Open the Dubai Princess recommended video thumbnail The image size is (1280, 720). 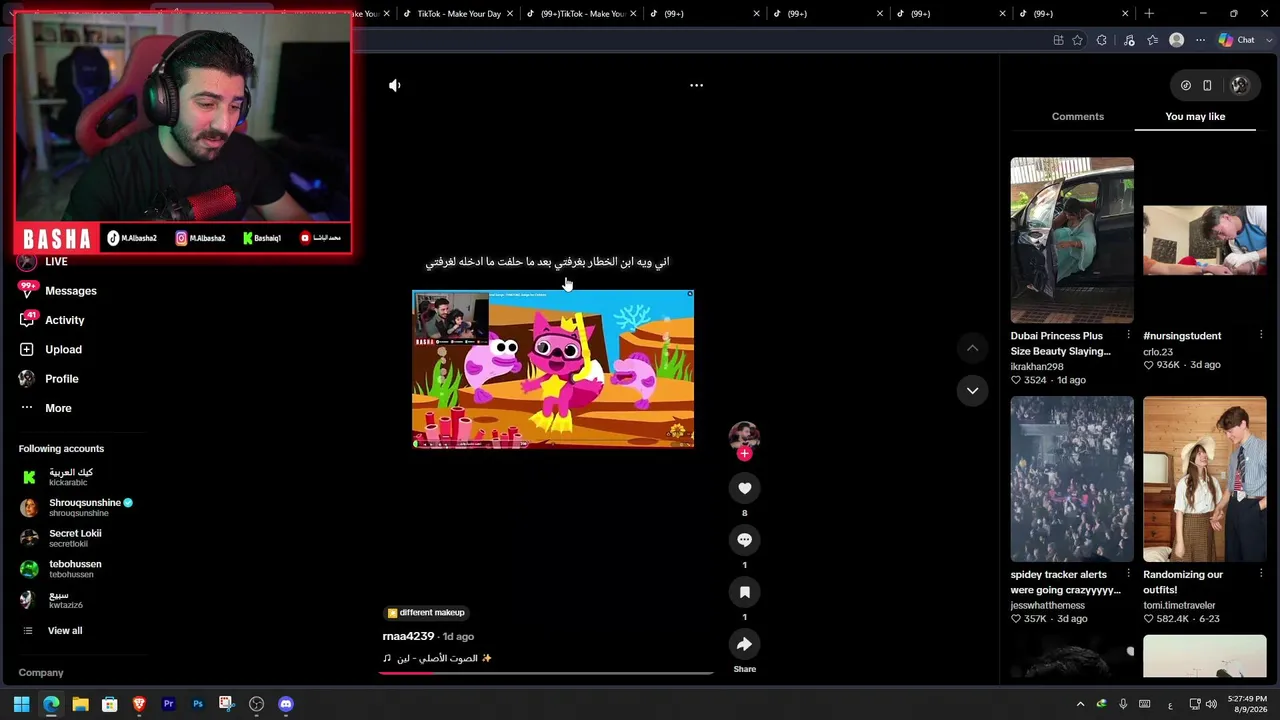1072,240
